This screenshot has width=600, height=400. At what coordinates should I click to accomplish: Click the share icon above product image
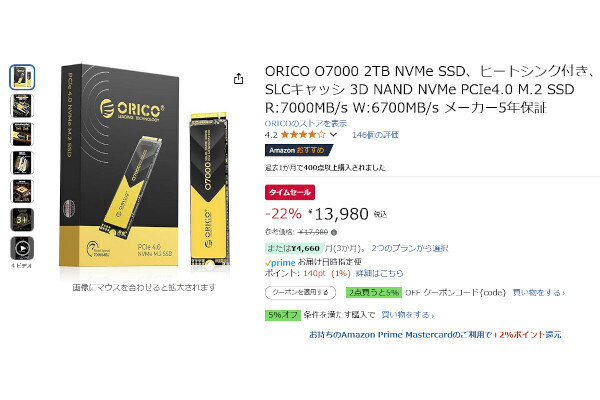click(x=238, y=79)
